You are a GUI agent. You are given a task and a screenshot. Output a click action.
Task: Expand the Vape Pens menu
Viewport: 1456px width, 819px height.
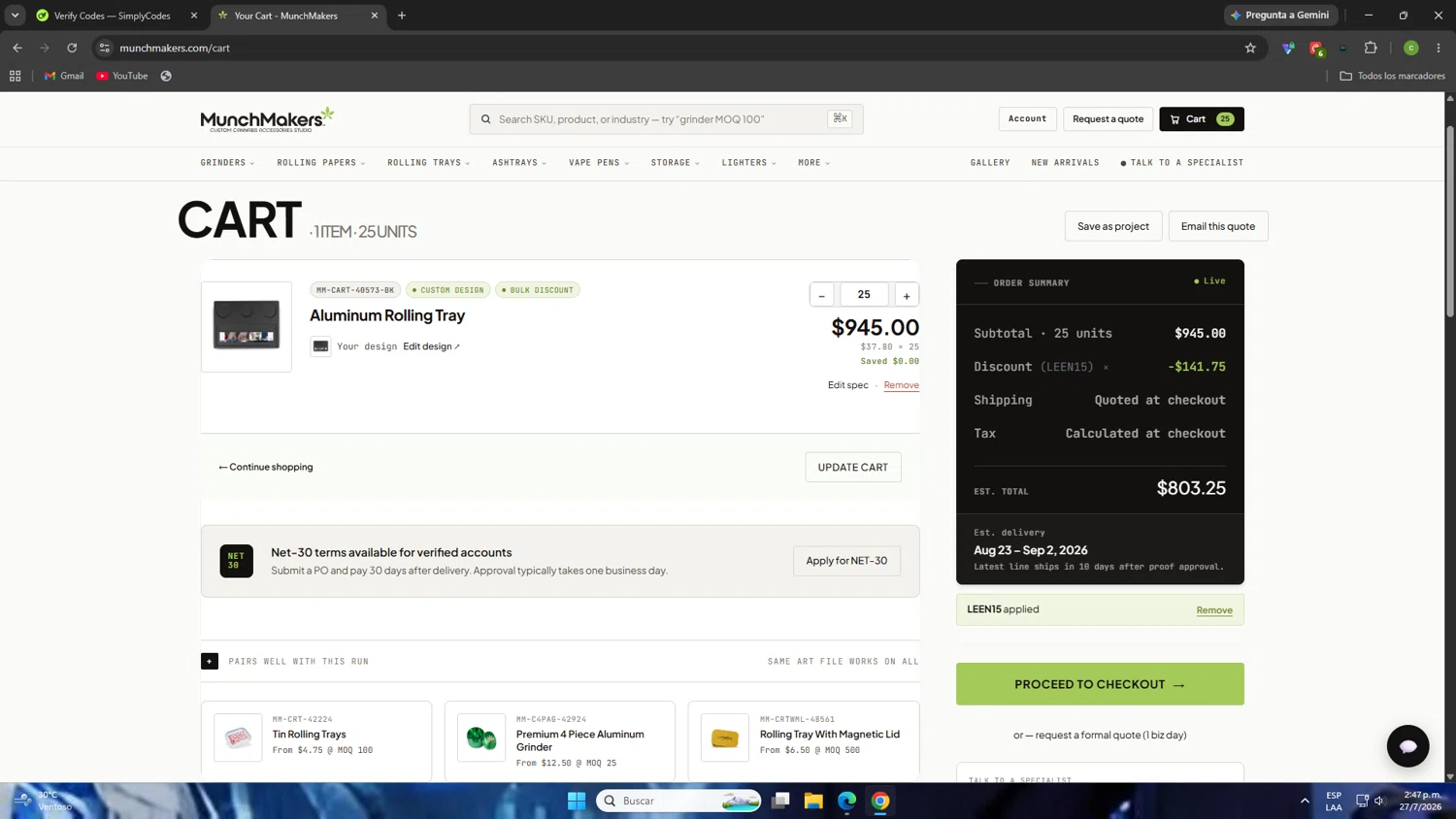point(599,163)
